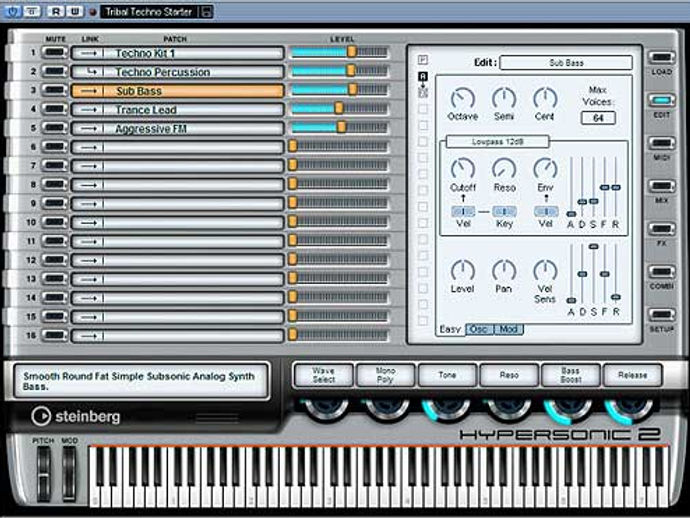This screenshot has height=518, width=690.
Task: Click the Mono Poly hyper knob label
Action: click(x=385, y=375)
